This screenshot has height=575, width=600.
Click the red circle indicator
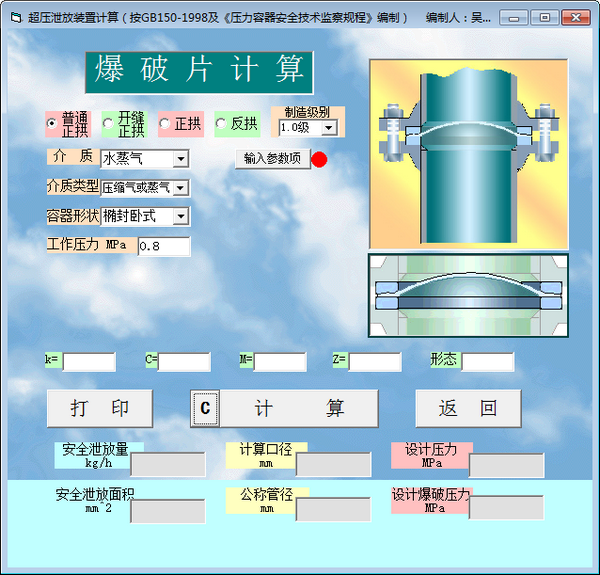(320, 159)
